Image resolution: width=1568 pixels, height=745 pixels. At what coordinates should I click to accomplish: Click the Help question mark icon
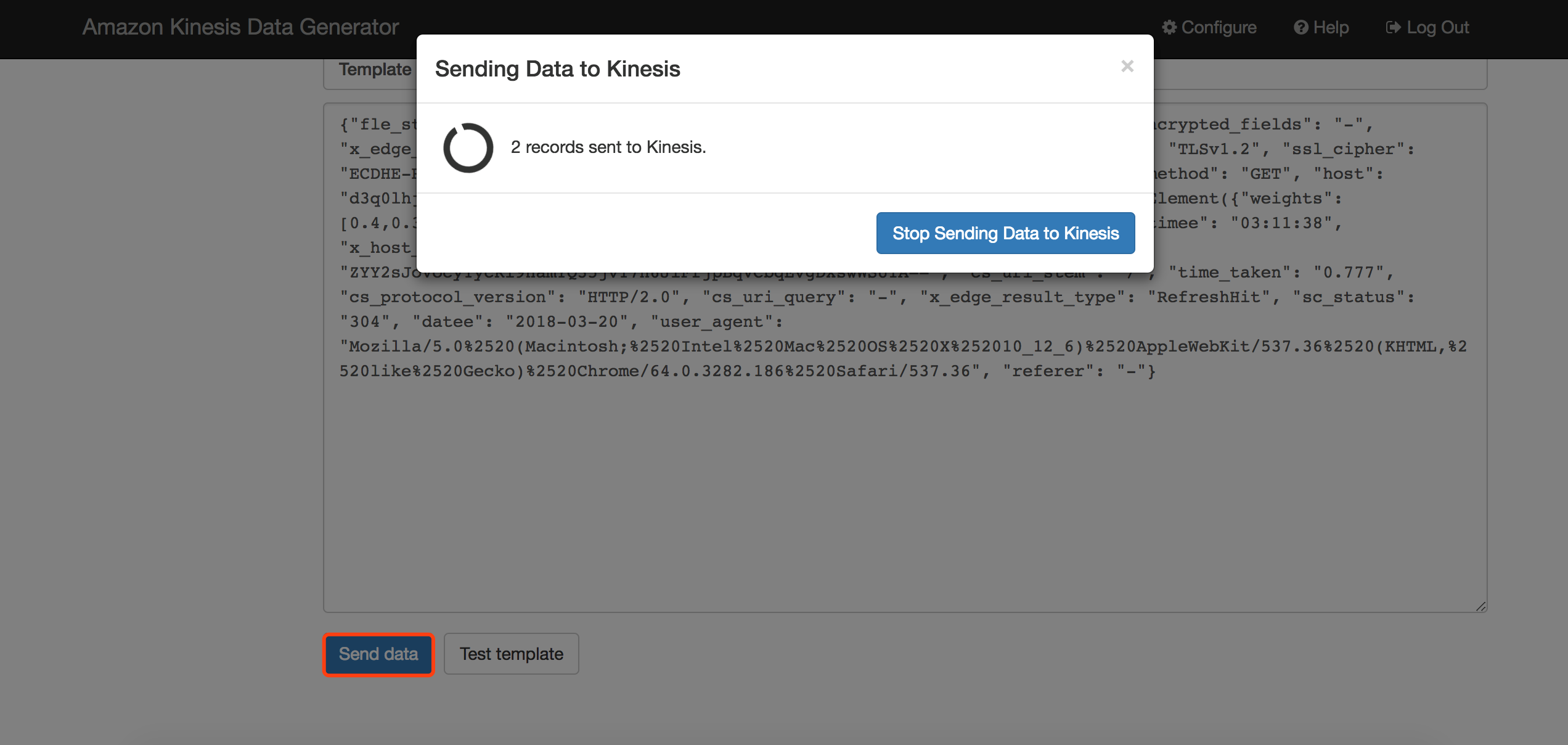1301,27
